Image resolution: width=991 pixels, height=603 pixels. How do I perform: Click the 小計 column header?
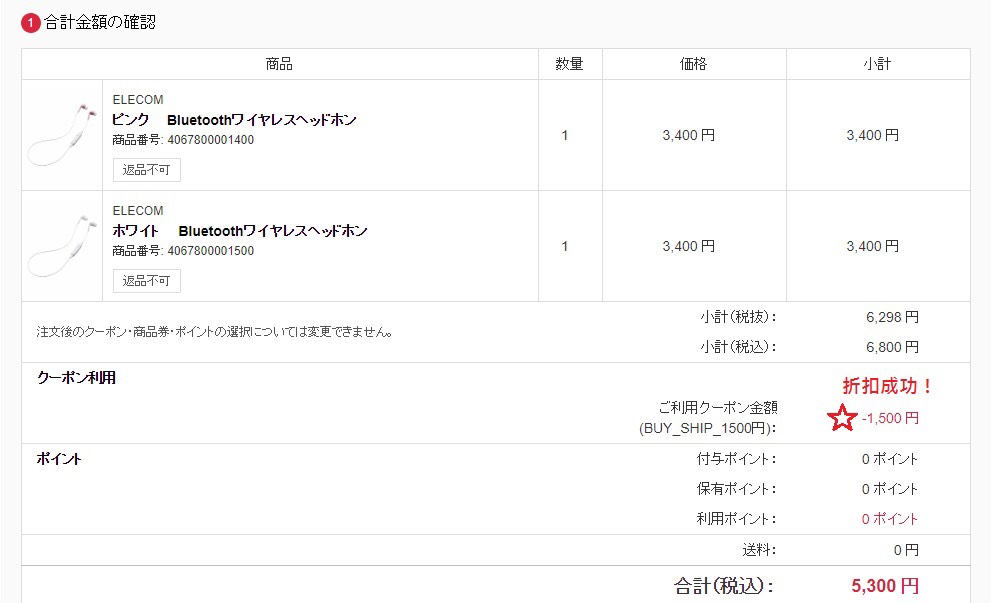coord(877,64)
